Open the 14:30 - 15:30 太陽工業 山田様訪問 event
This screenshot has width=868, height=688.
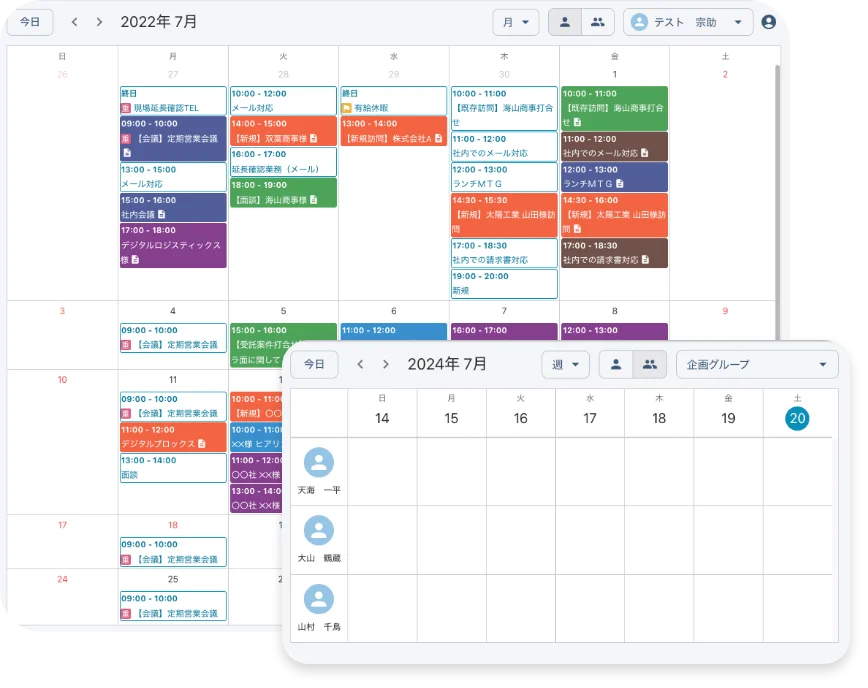point(504,215)
